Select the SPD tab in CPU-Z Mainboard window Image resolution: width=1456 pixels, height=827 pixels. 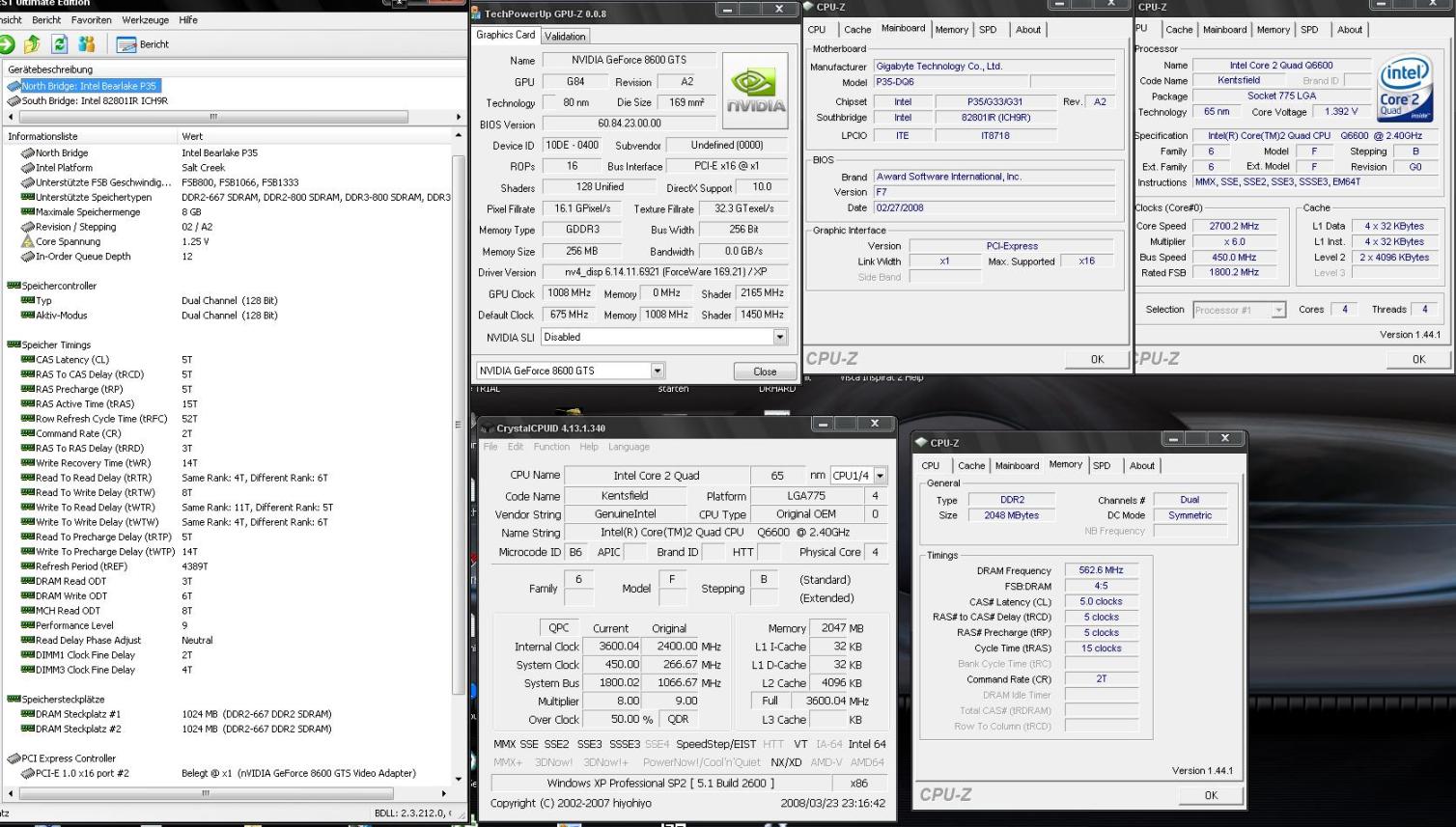[988, 30]
